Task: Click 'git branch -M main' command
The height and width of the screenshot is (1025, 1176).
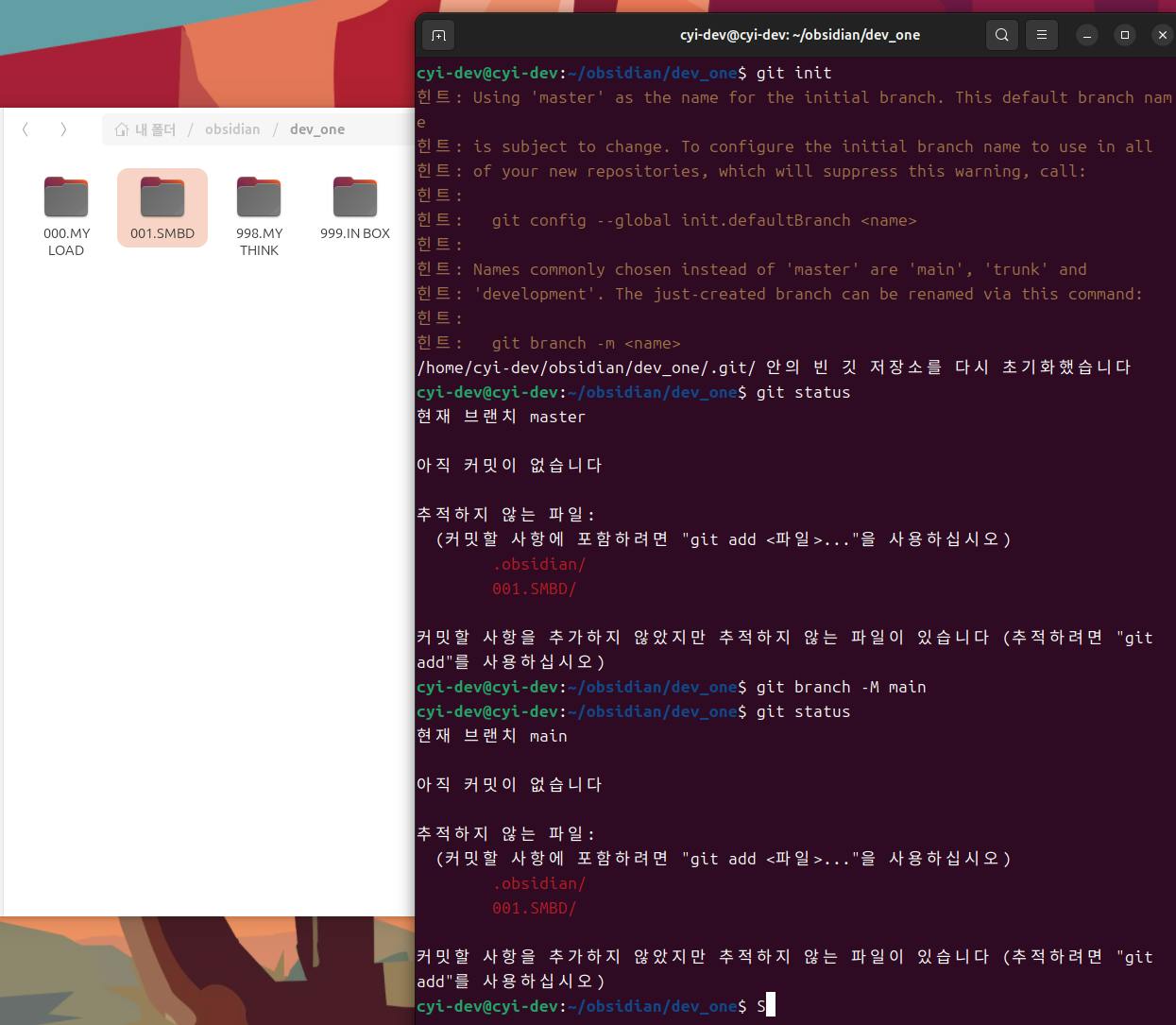Action: tap(841, 687)
